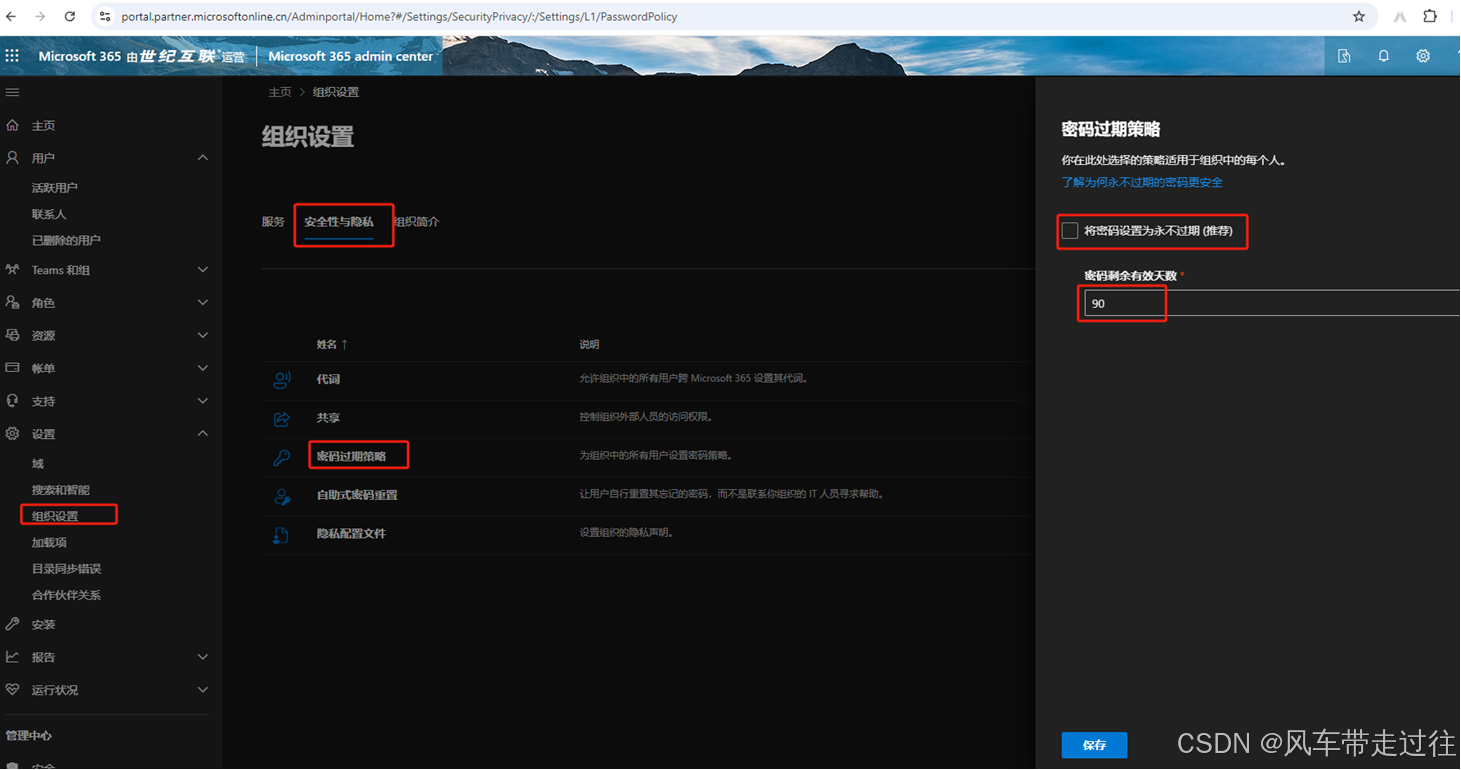This screenshot has width=1461, height=770.
Task: Bookmark this page with the star icon
Action: pyautogui.click(x=1359, y=16)
